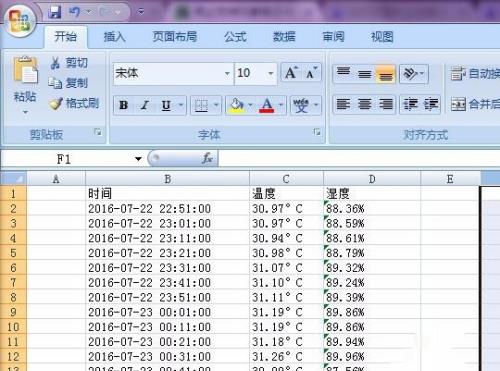Select row 6 header

13,267
